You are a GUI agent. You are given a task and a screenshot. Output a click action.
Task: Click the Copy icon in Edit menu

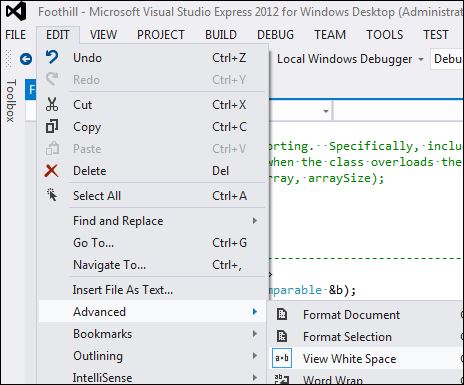[52, 126]
